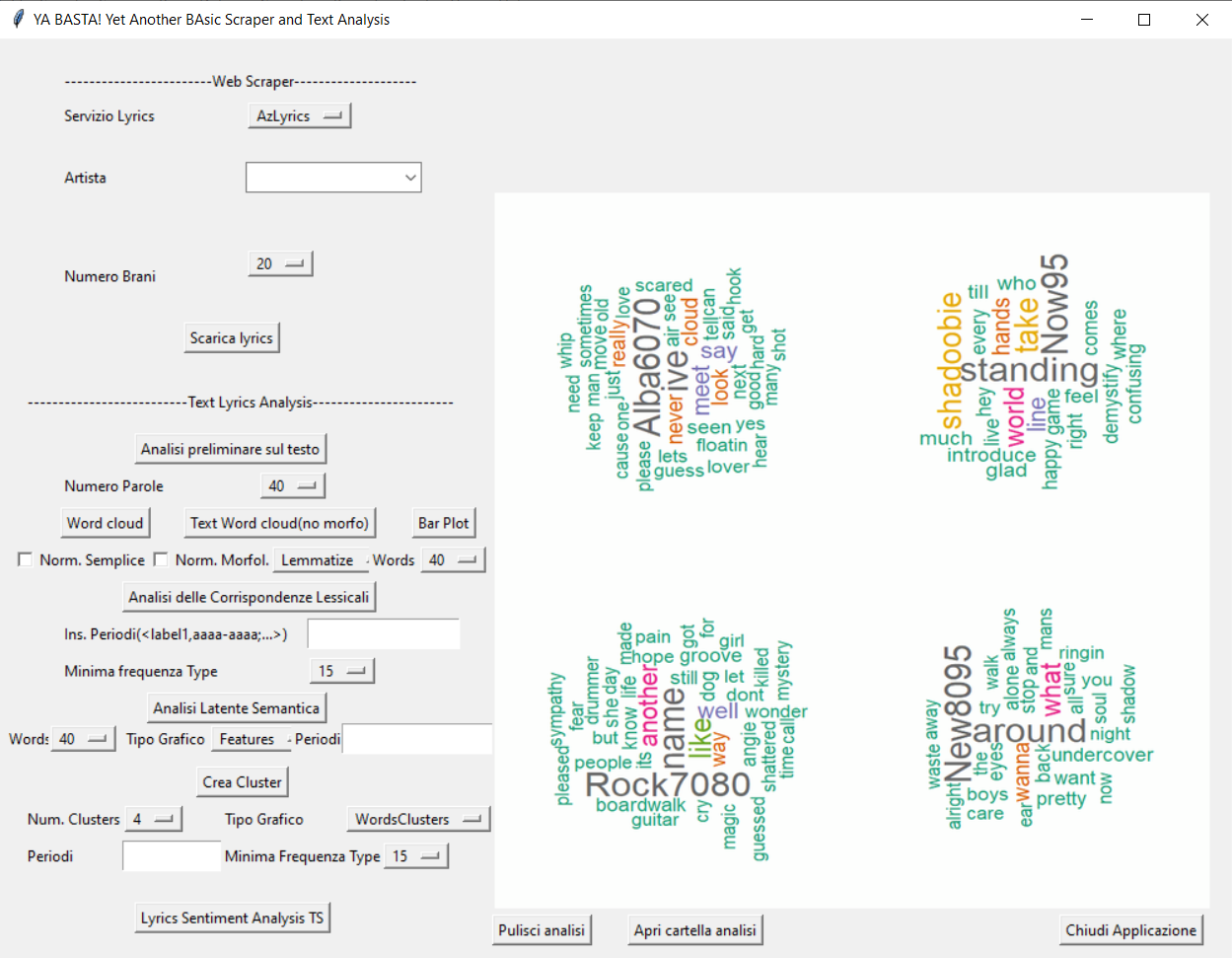1232x958 pixels.
Task: Open the bottom Minima Frequenza Type dropdown
Action: (416, 856)
